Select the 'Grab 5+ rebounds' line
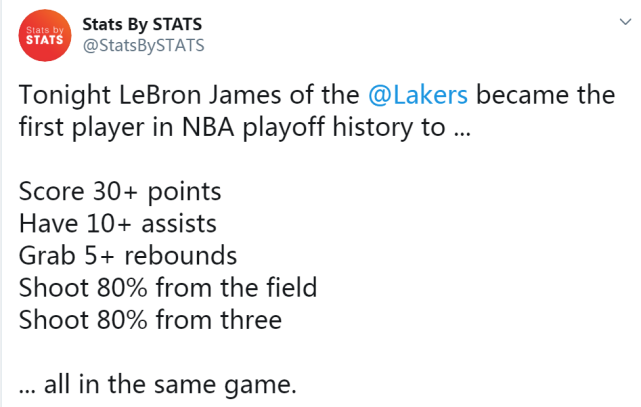The height and width of the screenshot is (407, 641). pos(128,256)
